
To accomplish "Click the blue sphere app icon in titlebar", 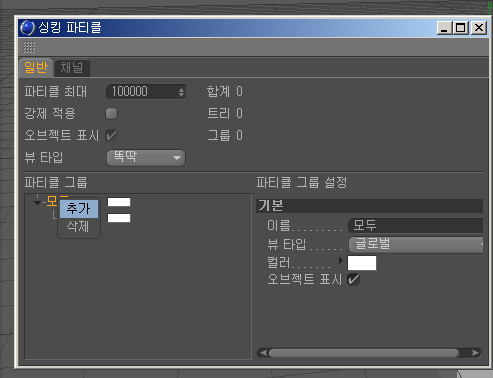I will pos(27,28).
